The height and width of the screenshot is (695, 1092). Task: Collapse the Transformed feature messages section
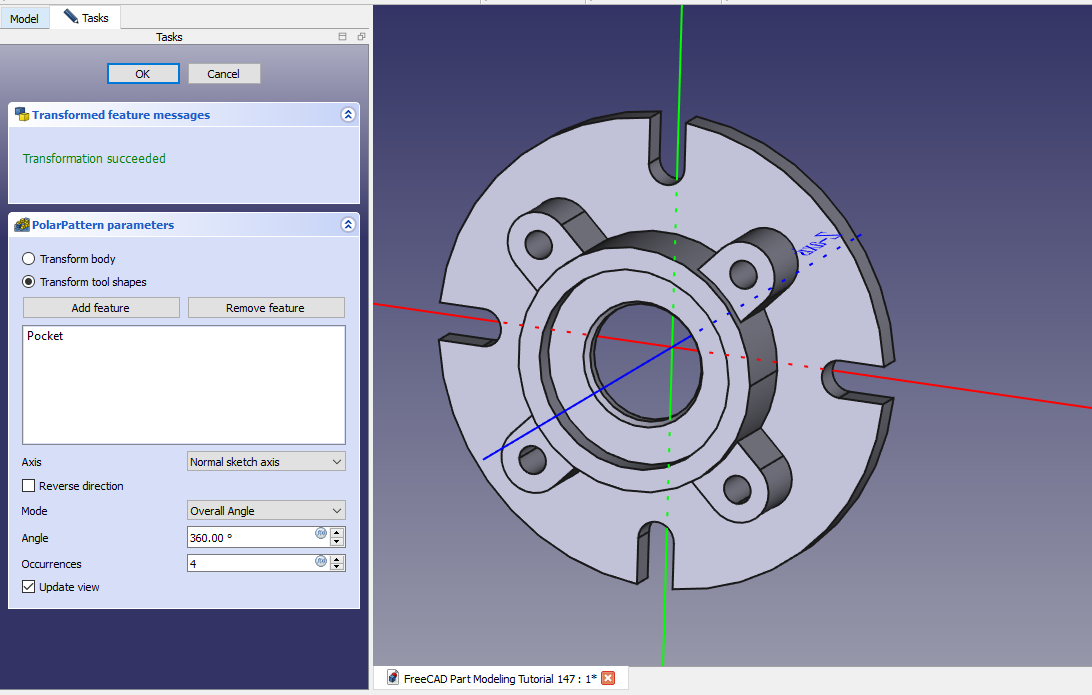(x=348, y=115)
